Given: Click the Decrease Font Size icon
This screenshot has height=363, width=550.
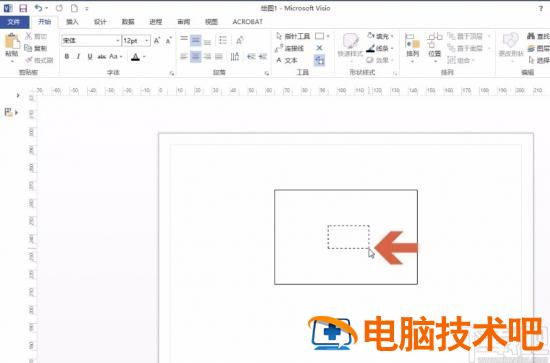Looking at the screenshot, I should tap(168, 41).
